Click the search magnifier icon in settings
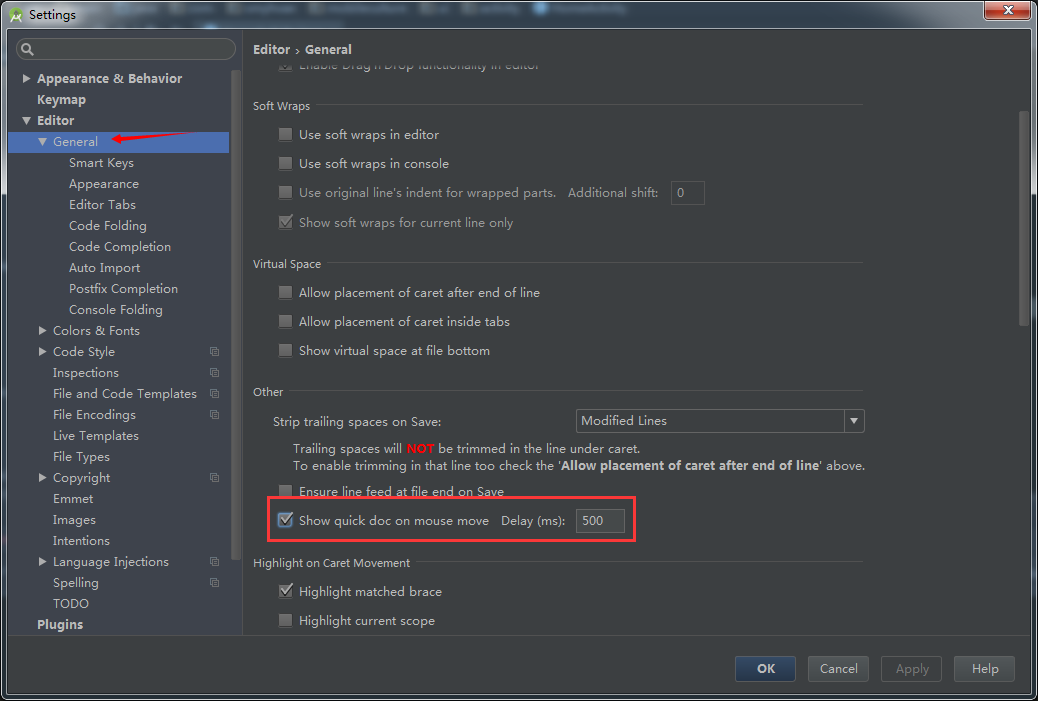The height and width of the screenshot is (701, 1038). point(27,49)
